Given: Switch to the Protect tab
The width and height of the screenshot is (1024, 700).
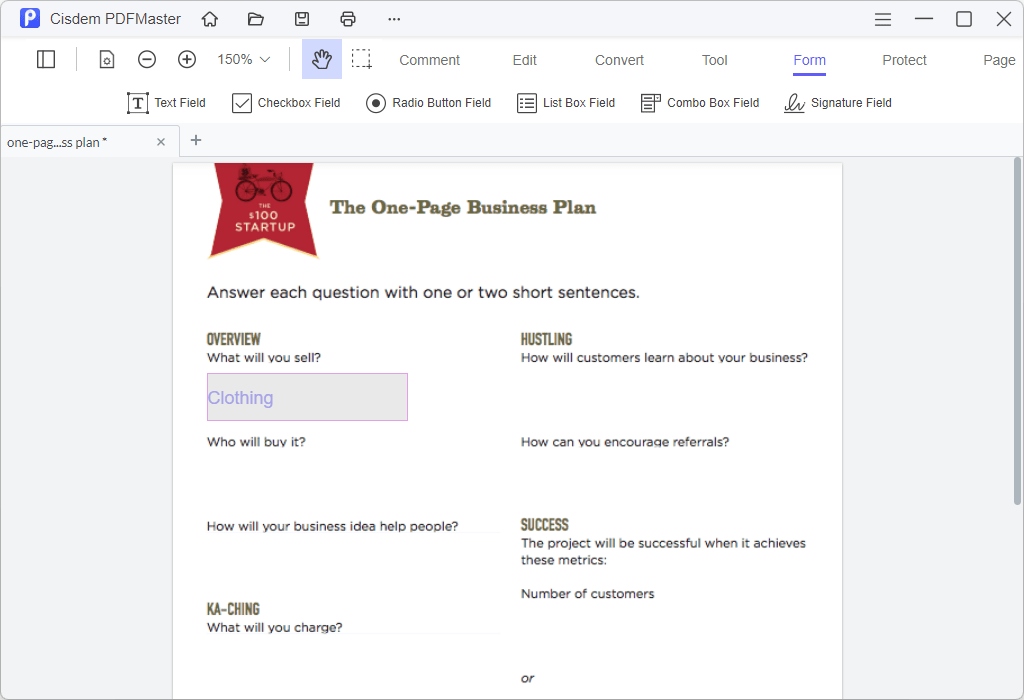Looking at the screenshot, I should (904, 60).
